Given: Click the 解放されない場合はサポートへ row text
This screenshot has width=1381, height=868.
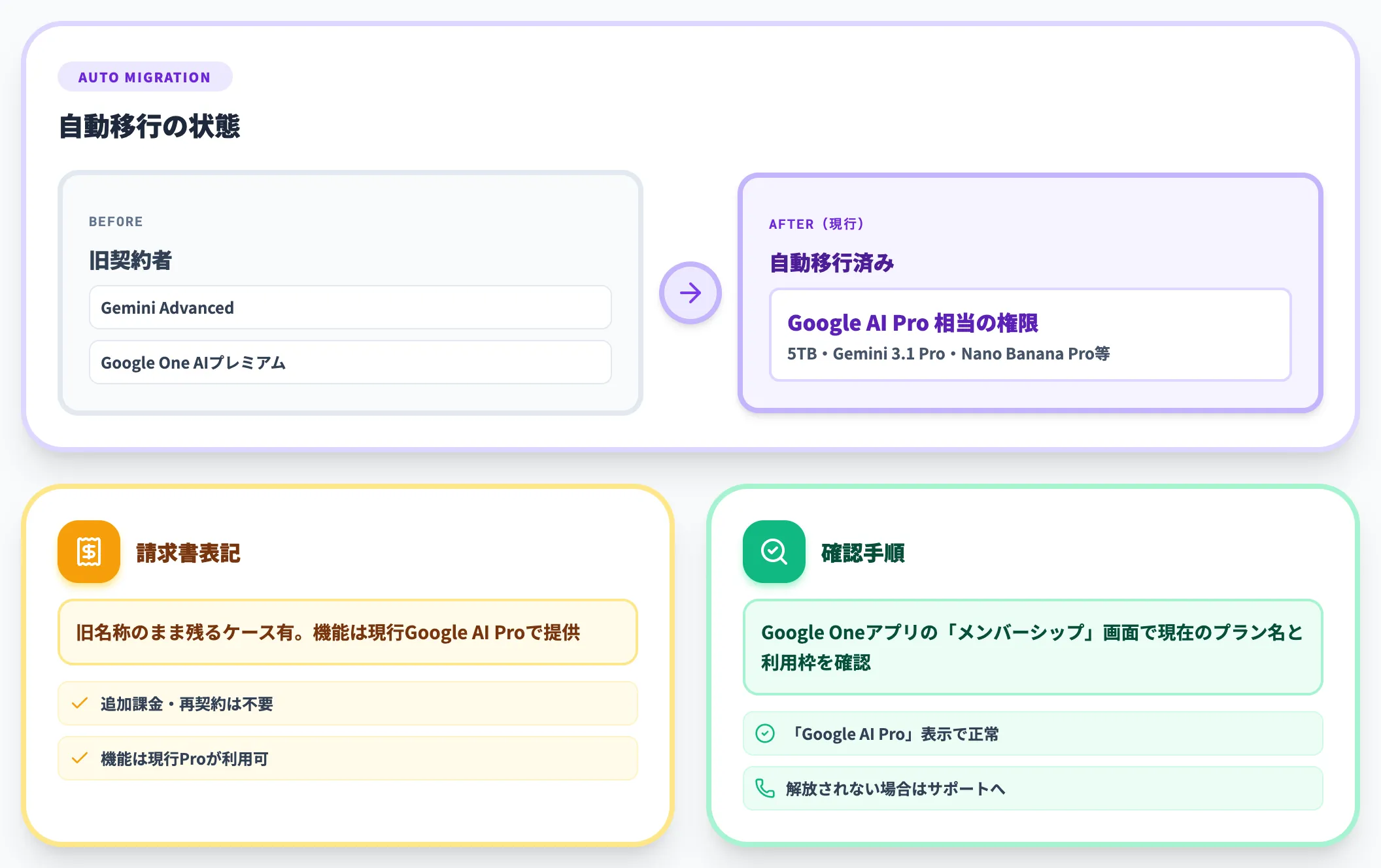Looking at the screenshot, I should point(895,789).
